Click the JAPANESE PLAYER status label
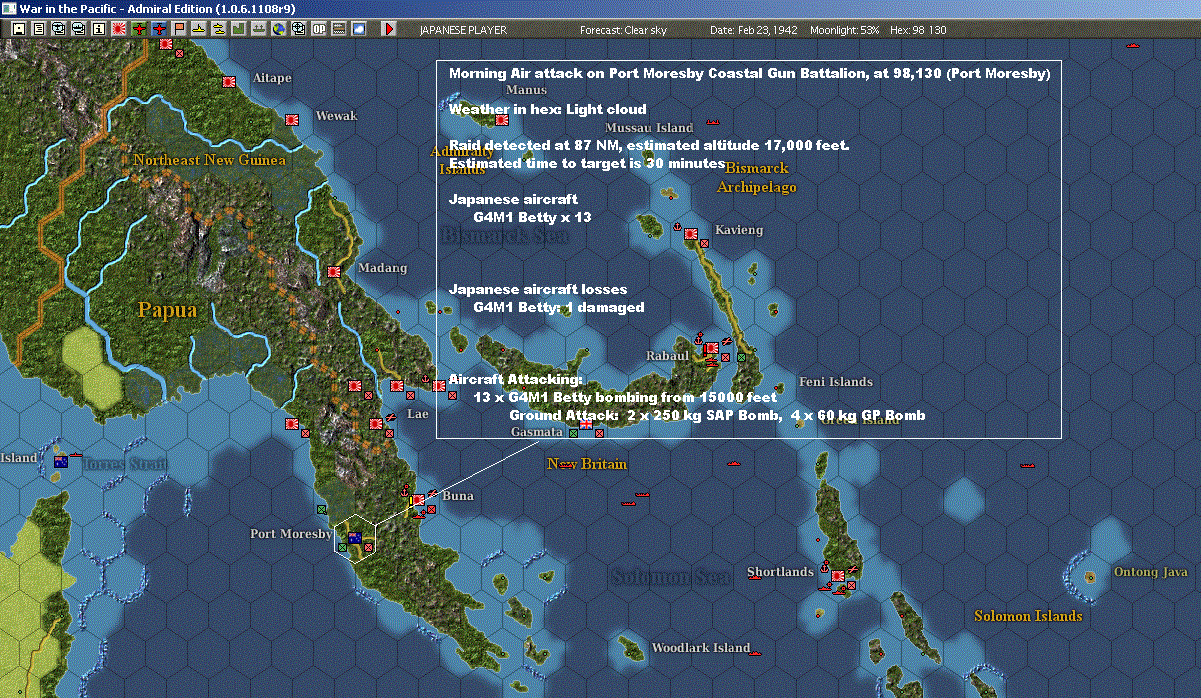 tap(463, 30)
